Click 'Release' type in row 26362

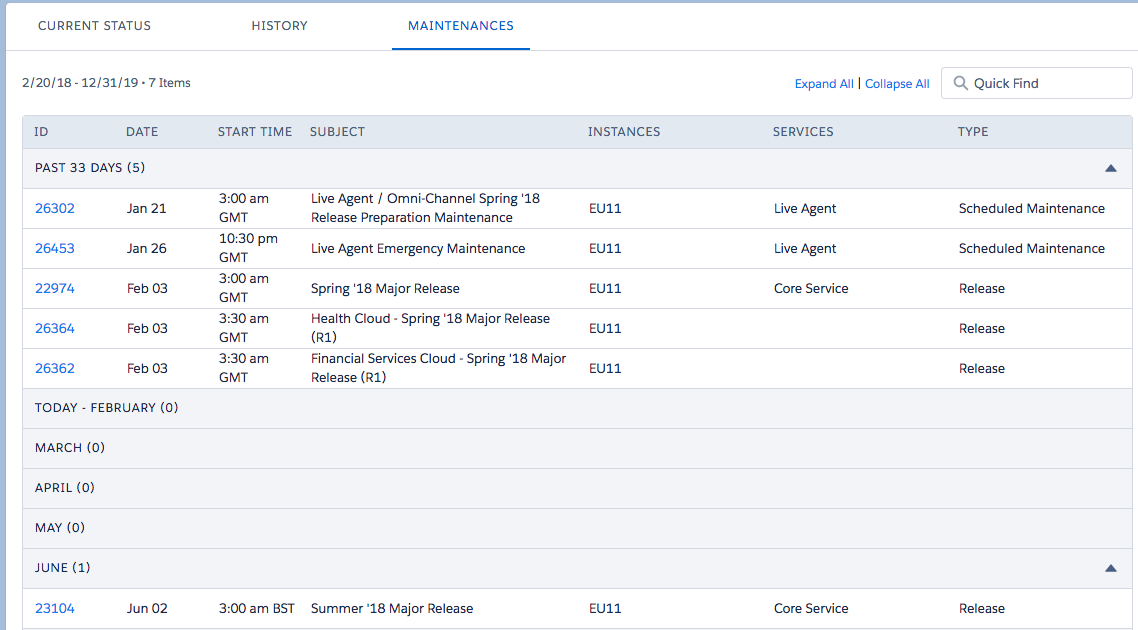982,368
